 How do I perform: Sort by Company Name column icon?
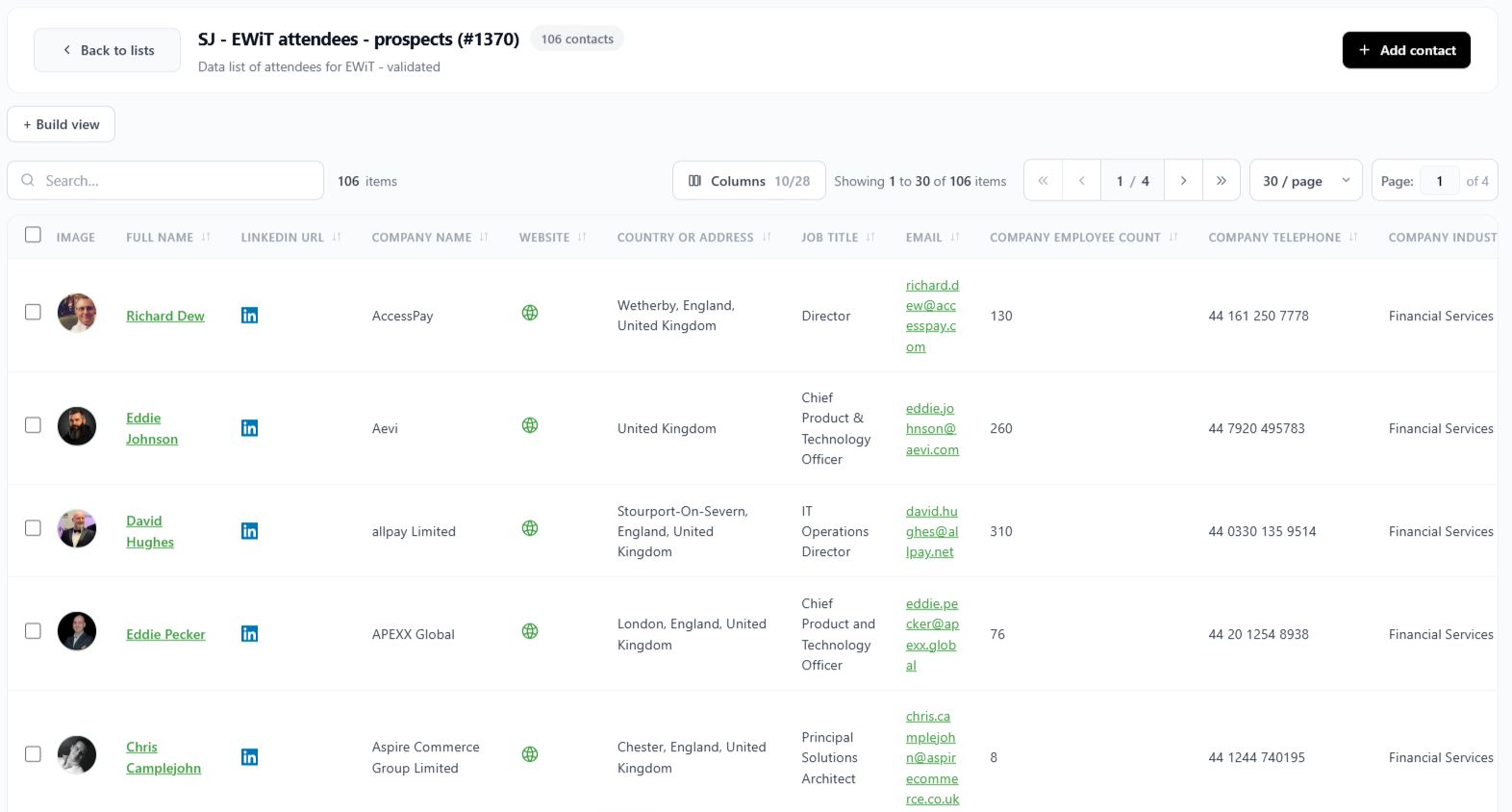coord(484,237)
